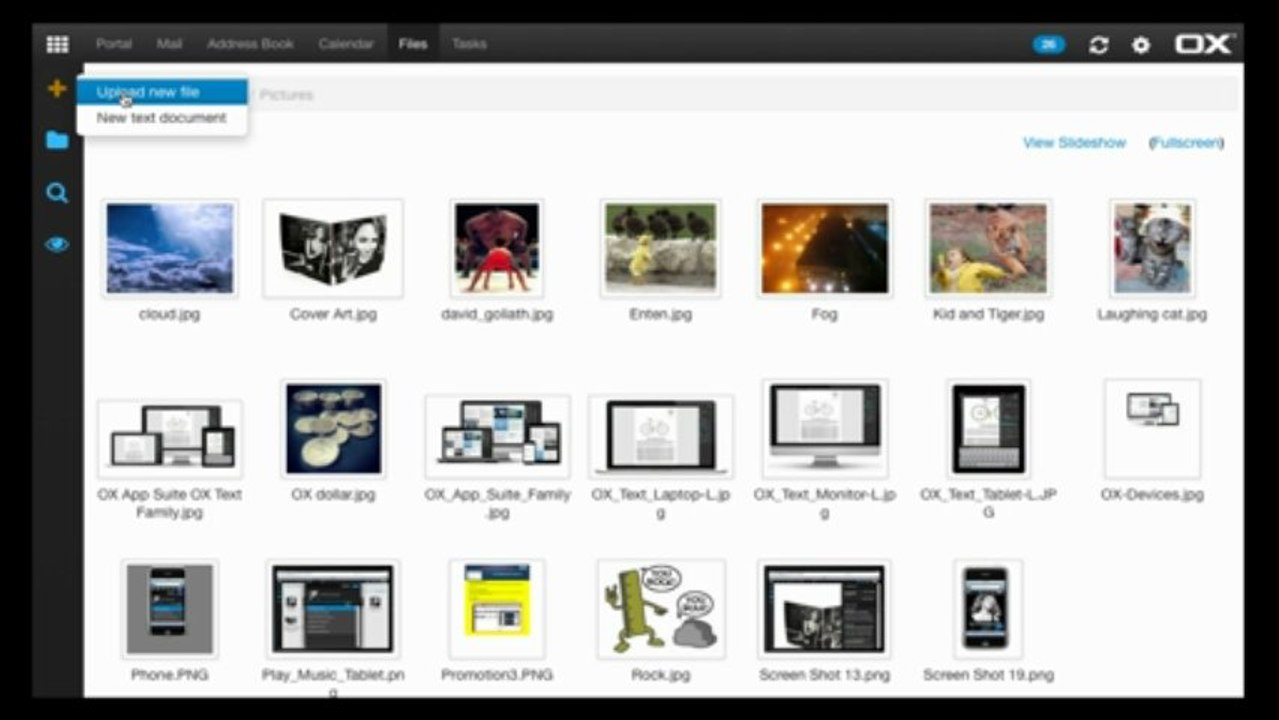This screenshot has height=720, width=1279.
Task: Open the Promotion3.PNG thumbnail
Action: point(497,609)
